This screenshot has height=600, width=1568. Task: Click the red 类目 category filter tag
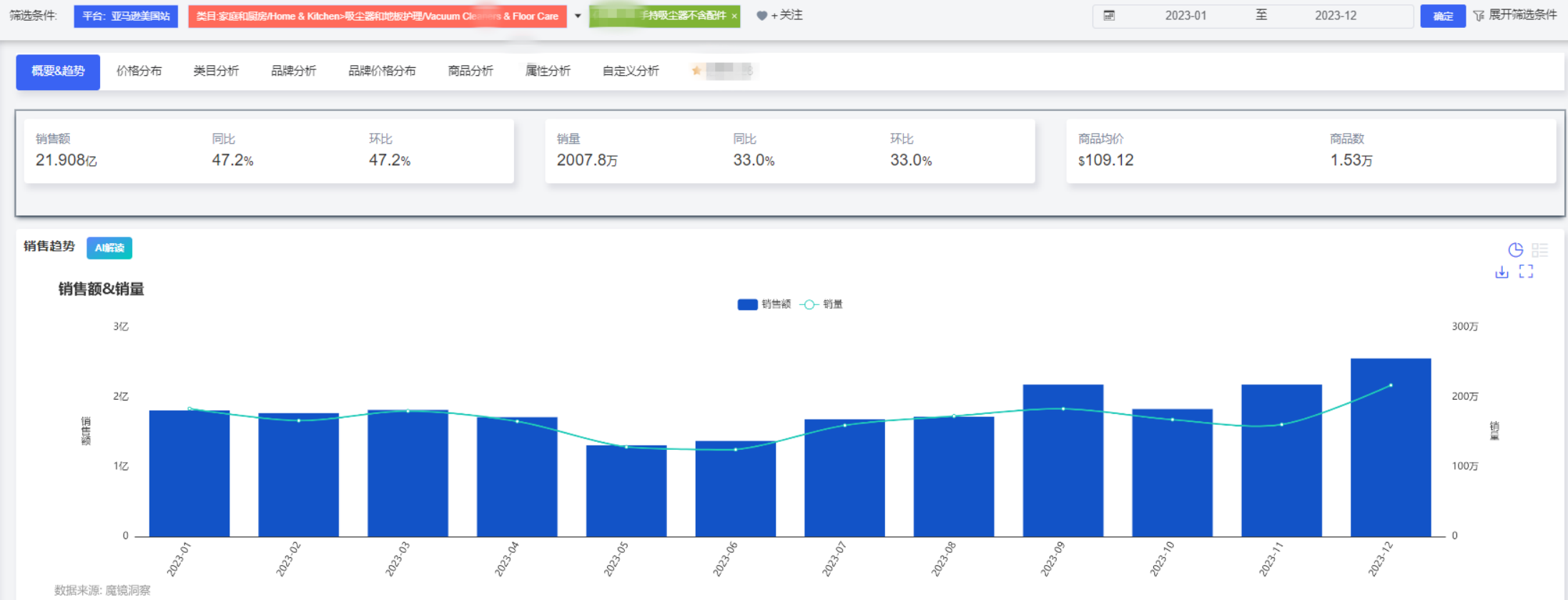pos(378,16)
